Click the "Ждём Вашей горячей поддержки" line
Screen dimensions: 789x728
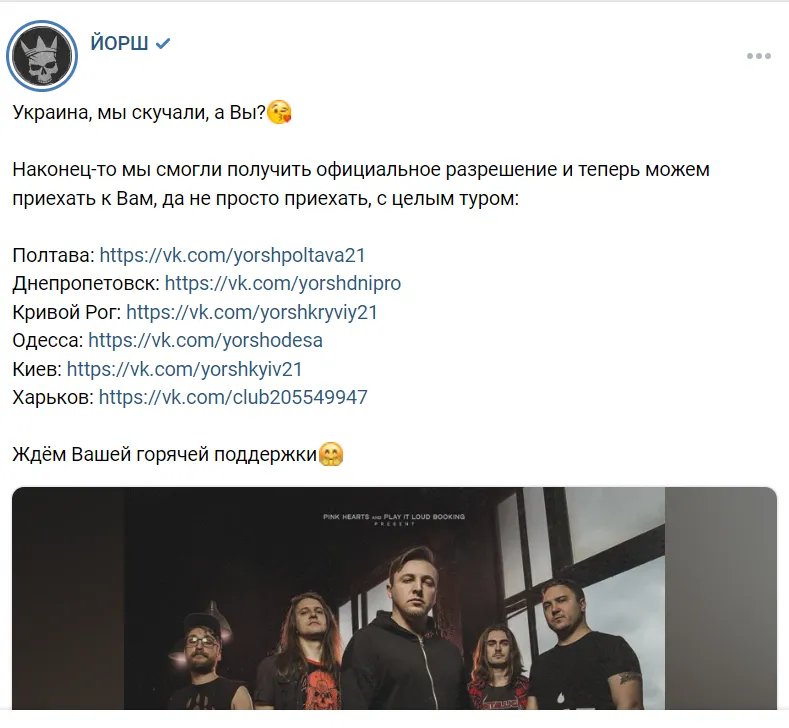coord(165,455)
